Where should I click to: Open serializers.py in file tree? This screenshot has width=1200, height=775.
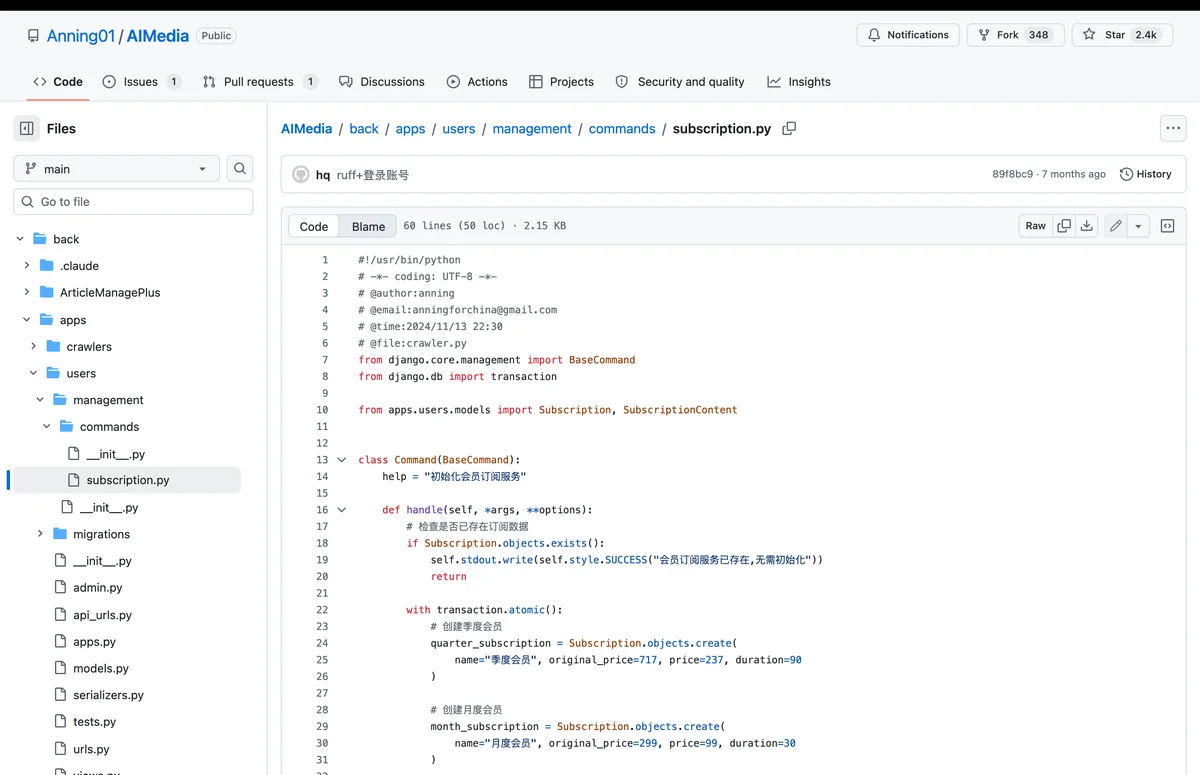point(108,695)
